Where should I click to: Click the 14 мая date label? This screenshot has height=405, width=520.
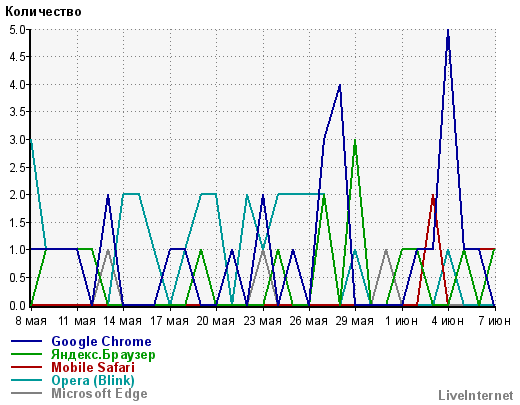click(x=122, y=321)
